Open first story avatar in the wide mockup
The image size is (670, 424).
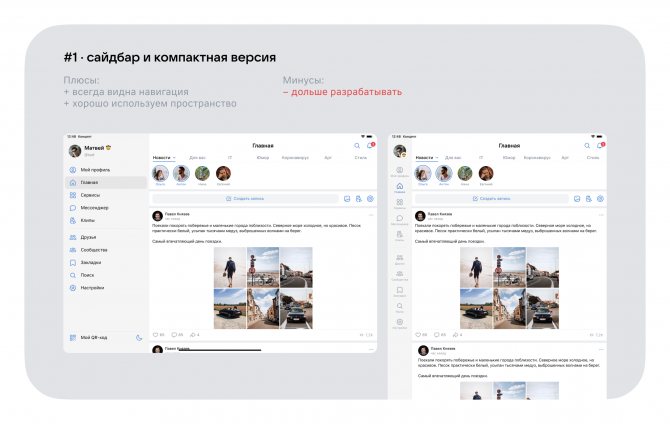[160, 174]
